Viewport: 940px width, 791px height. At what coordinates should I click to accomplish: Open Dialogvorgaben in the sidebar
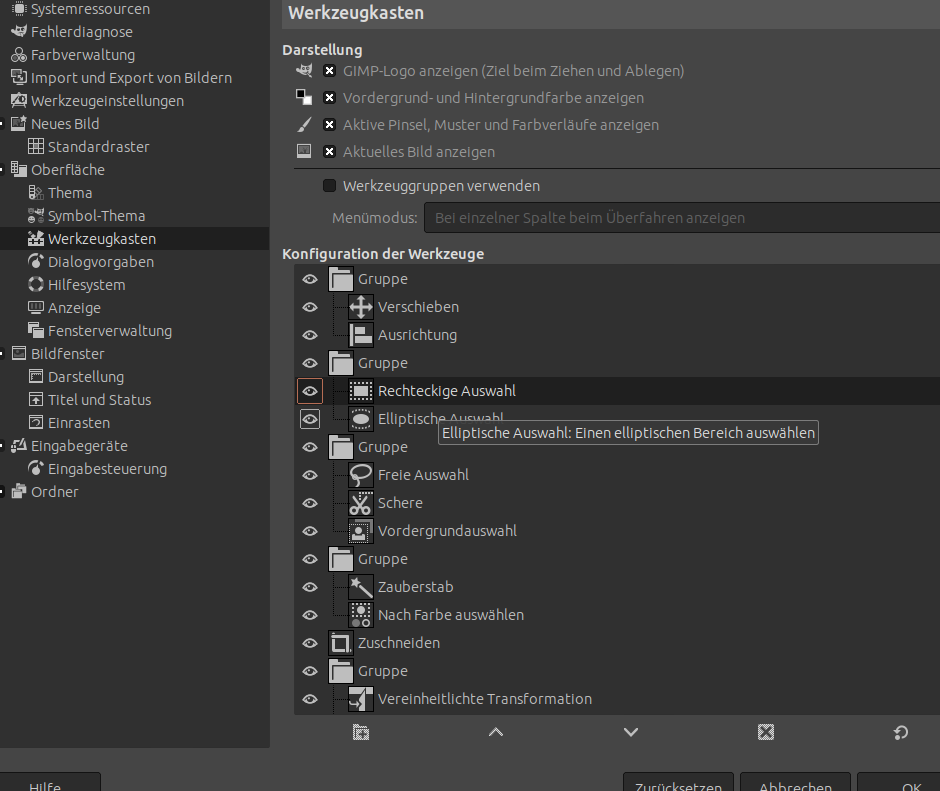pyautogui.click(x=100, y=262)
